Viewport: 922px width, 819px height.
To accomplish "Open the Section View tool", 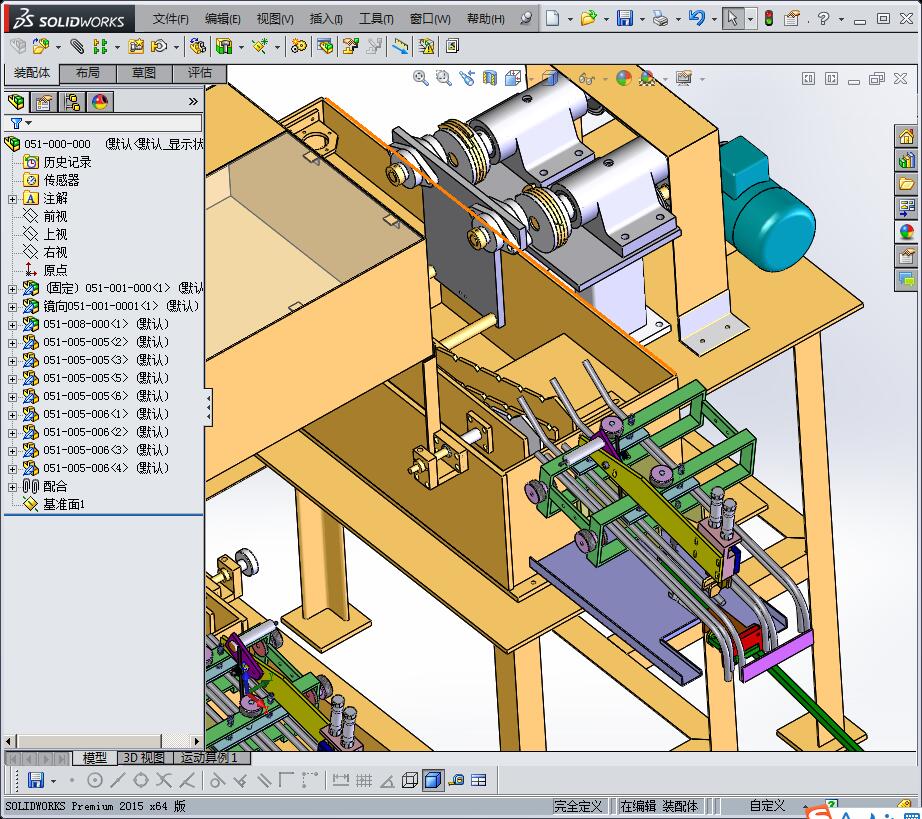I will click(x=490, y=78).
